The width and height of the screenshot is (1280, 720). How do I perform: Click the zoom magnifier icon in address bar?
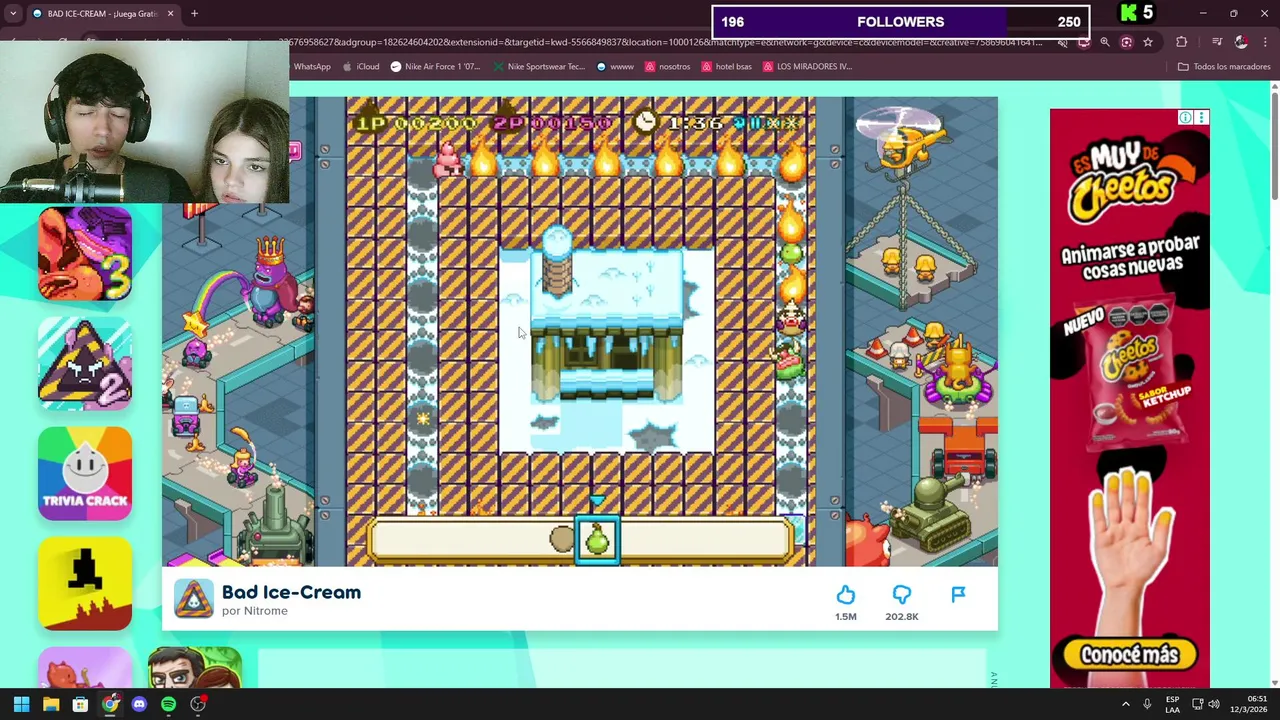(x=1104, y=42)
